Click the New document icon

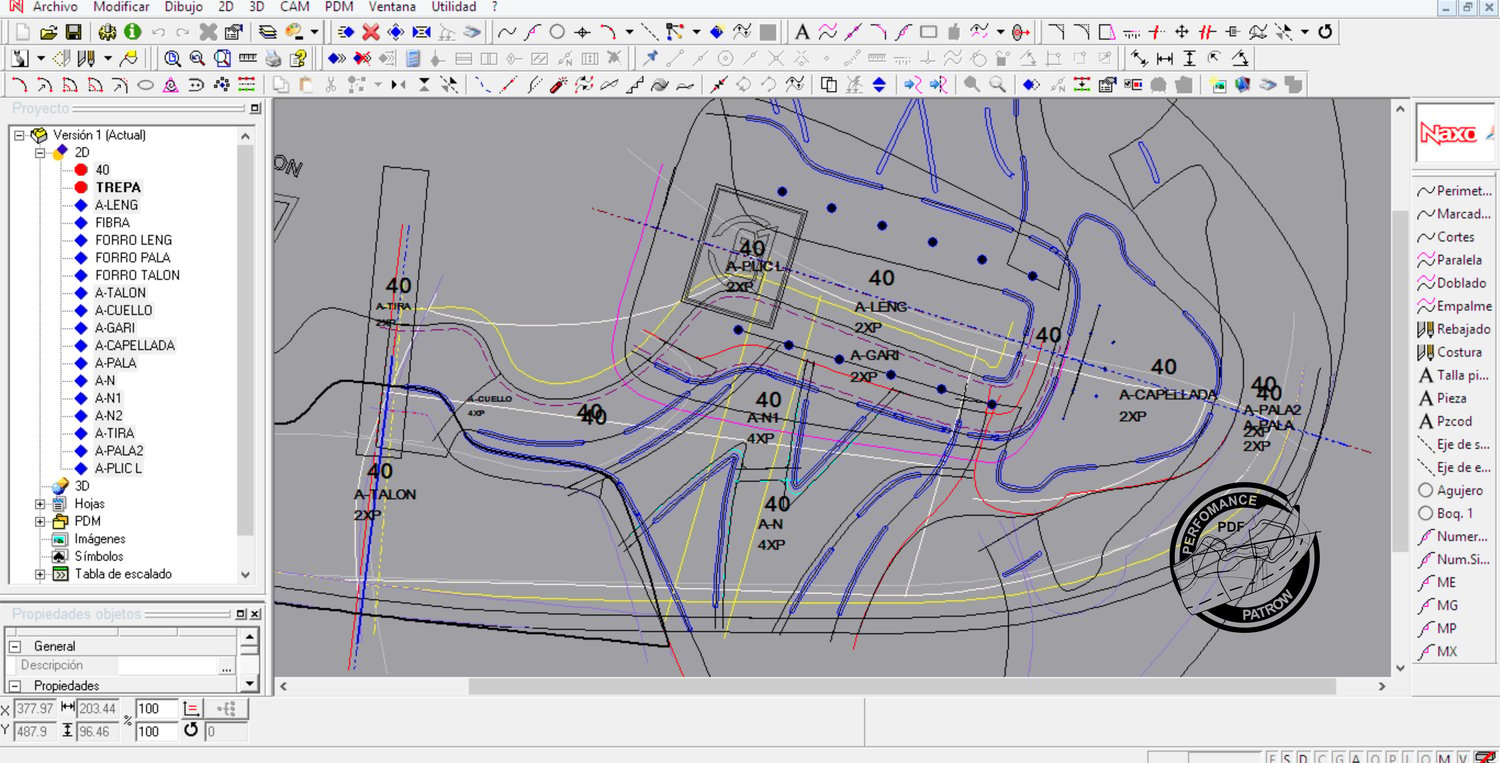22,32
